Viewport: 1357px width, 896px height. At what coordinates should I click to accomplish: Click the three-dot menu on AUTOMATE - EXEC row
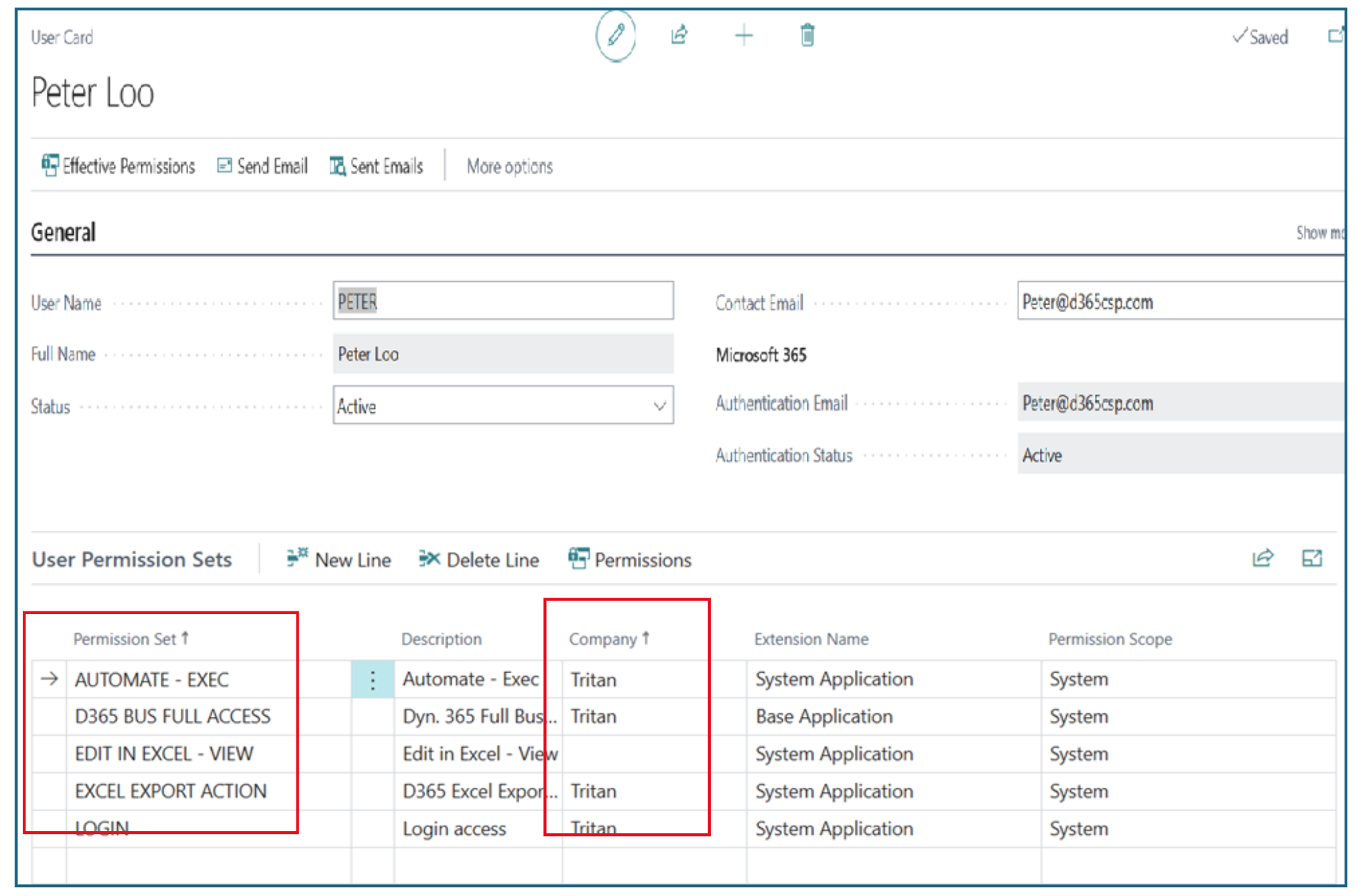[x=372, y=680]
